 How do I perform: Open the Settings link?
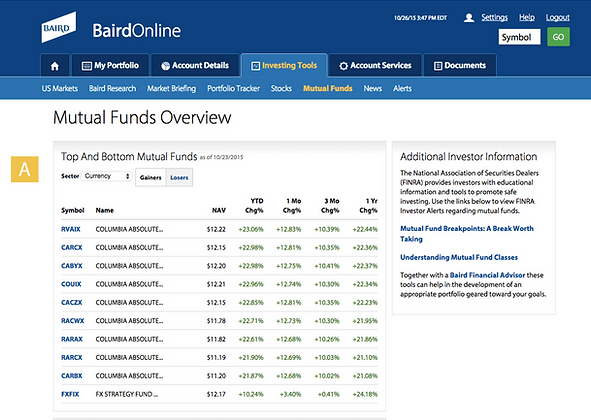click(x=495, y=17)
